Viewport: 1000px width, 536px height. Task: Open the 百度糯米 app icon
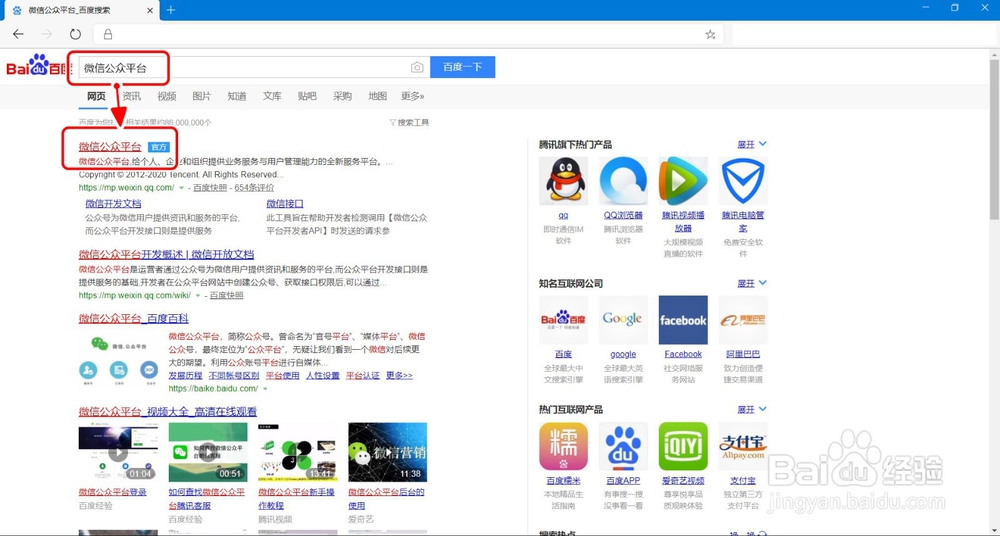[563, 446]
